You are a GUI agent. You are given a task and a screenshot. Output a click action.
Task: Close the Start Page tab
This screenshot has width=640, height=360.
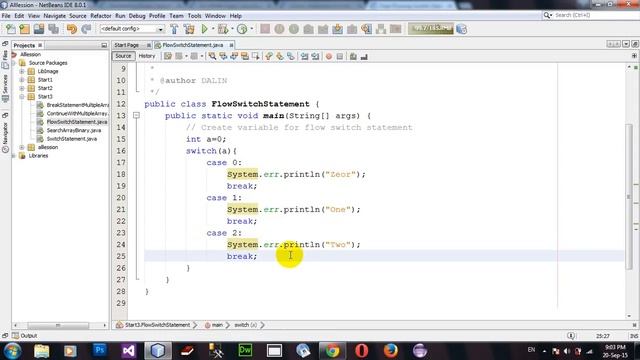(x=149, y=45)
